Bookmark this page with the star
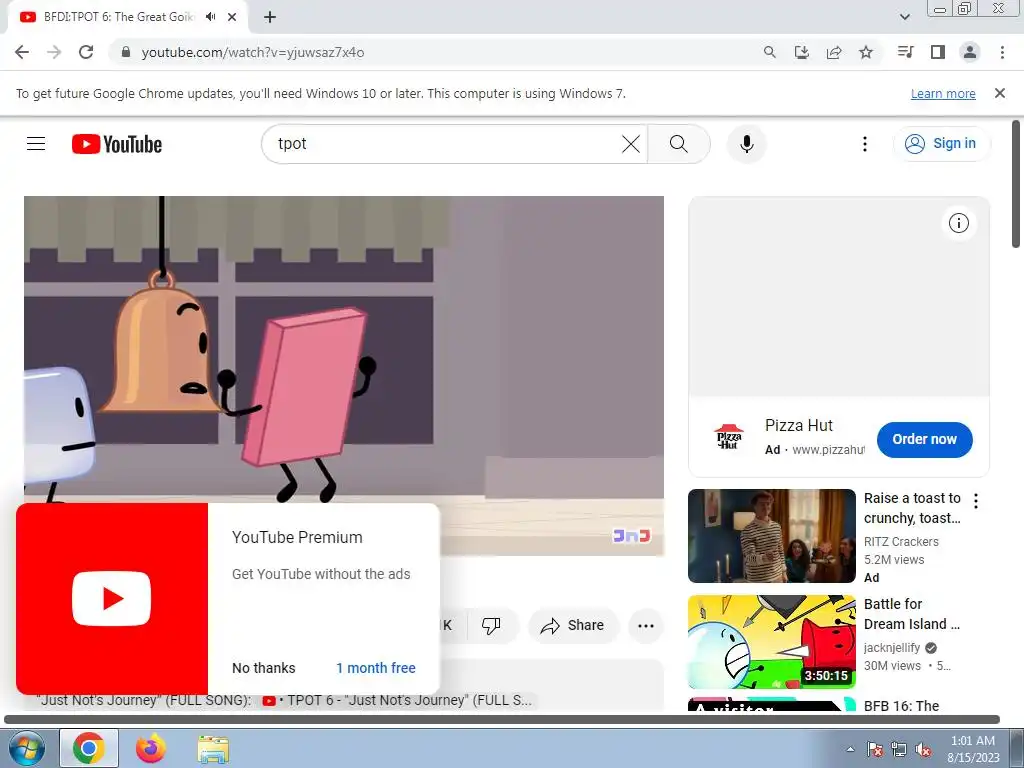Screen dimensions: 1024x768 [x=866, y=52]
